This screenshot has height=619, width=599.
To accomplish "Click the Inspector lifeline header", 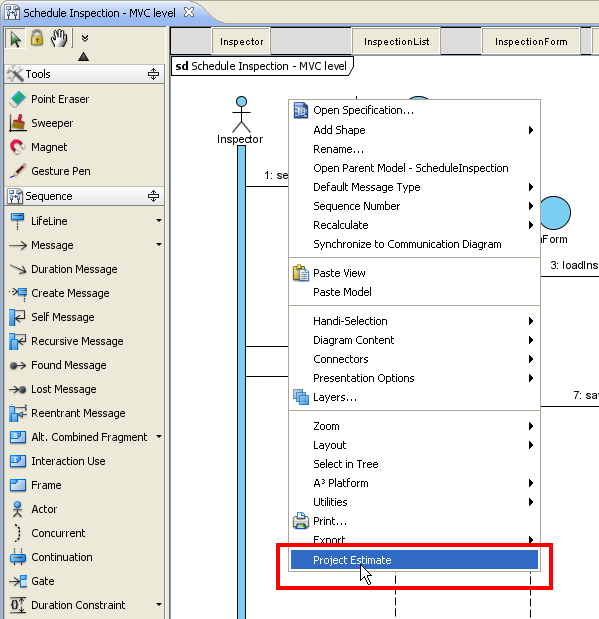I will pos(242,41).
